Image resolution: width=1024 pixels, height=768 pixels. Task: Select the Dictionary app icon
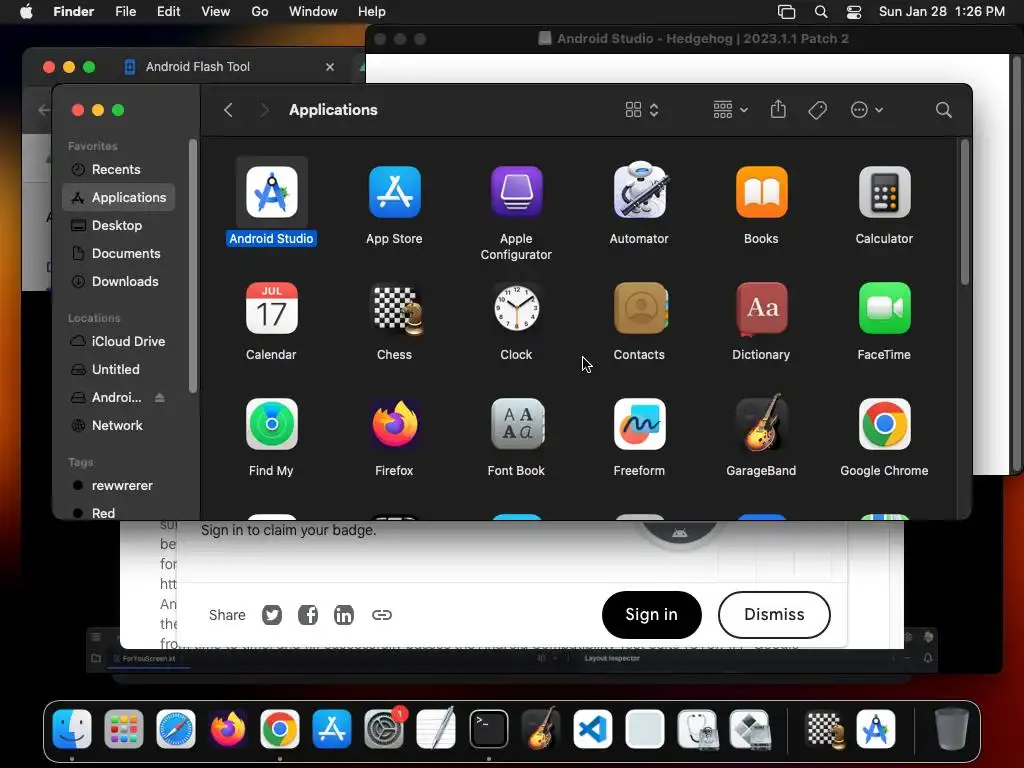coord(761,308)
